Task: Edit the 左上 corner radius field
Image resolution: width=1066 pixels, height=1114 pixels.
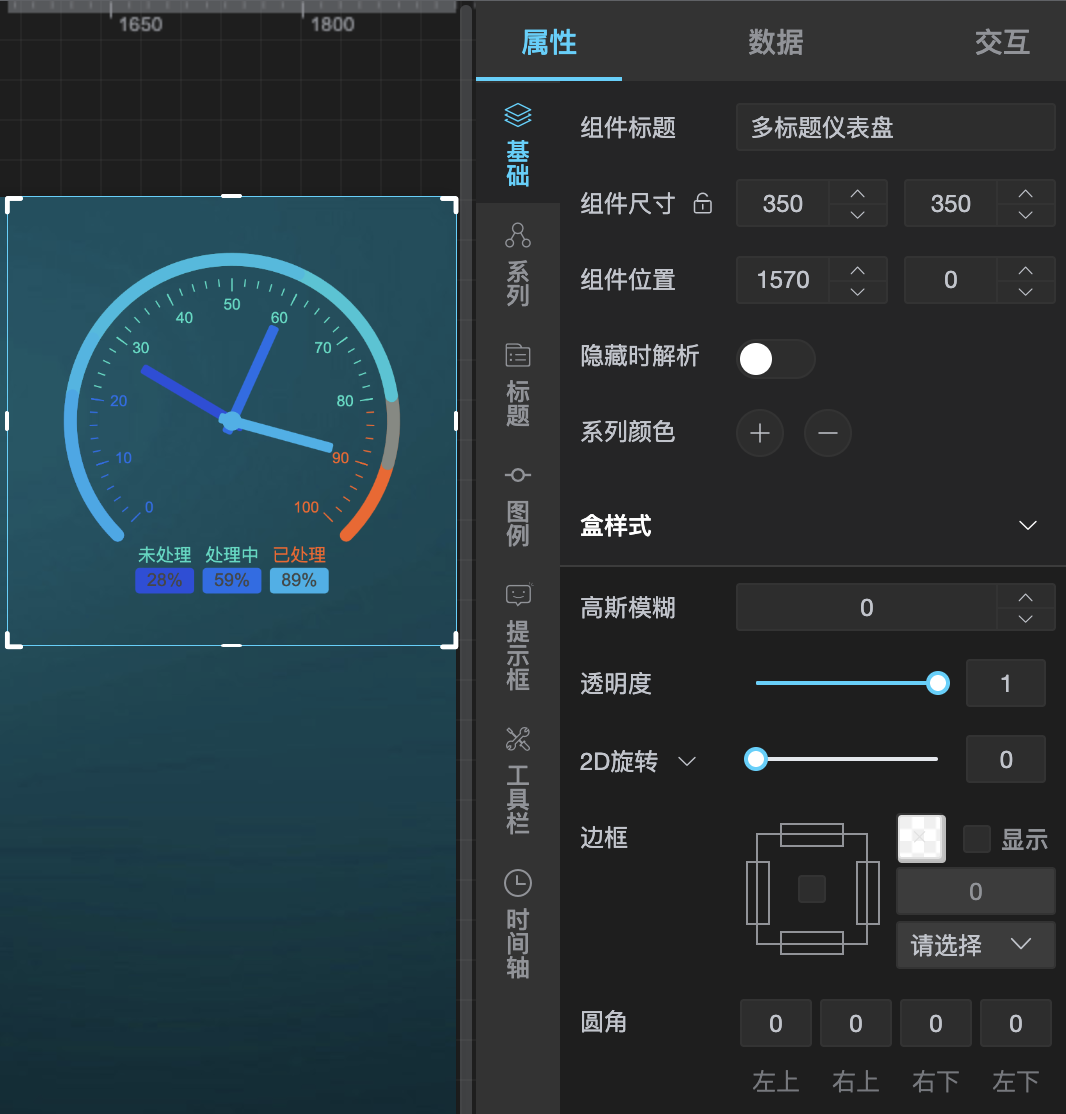Action: point(775,1023)
